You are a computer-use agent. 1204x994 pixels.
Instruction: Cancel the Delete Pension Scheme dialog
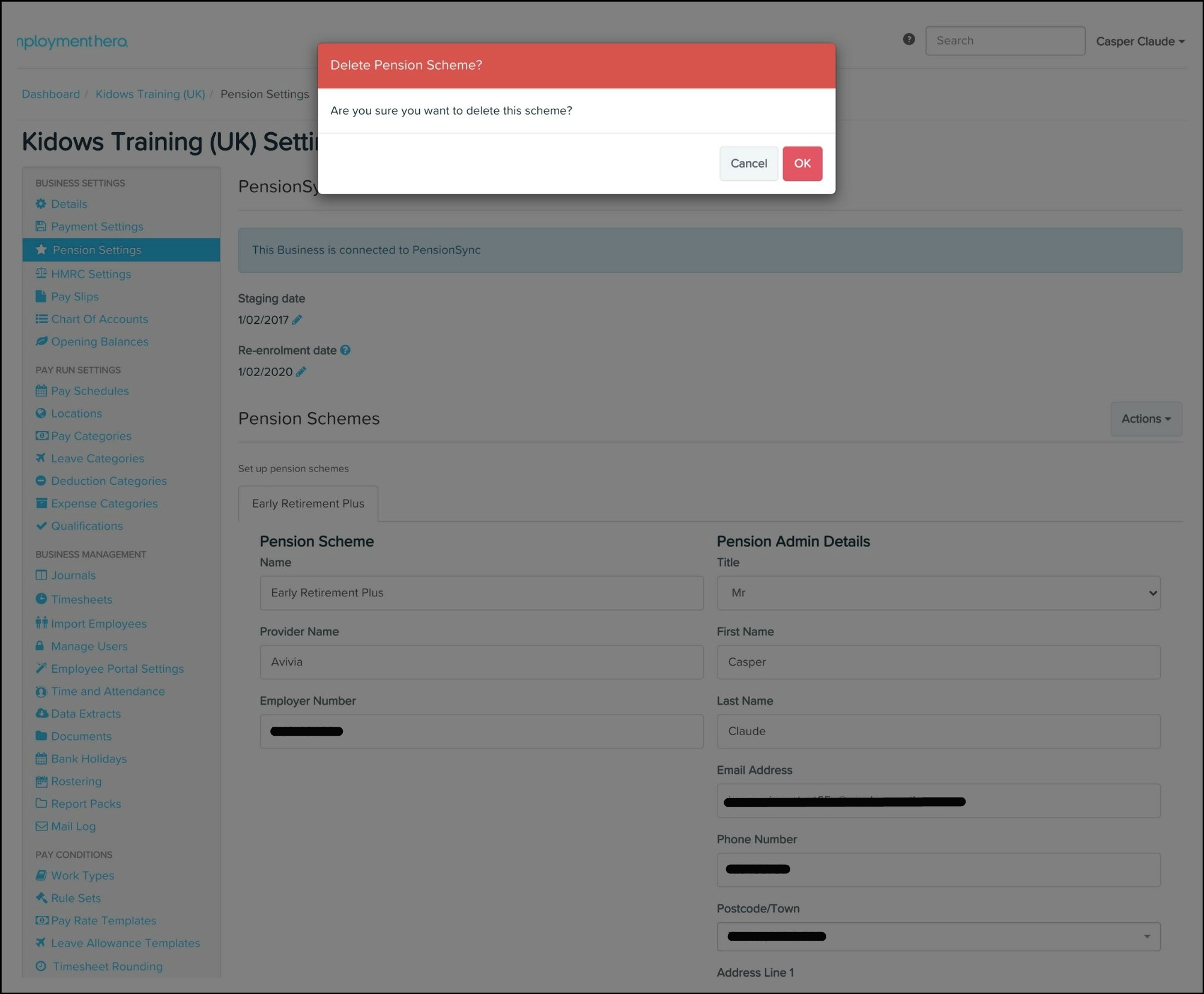748,163
